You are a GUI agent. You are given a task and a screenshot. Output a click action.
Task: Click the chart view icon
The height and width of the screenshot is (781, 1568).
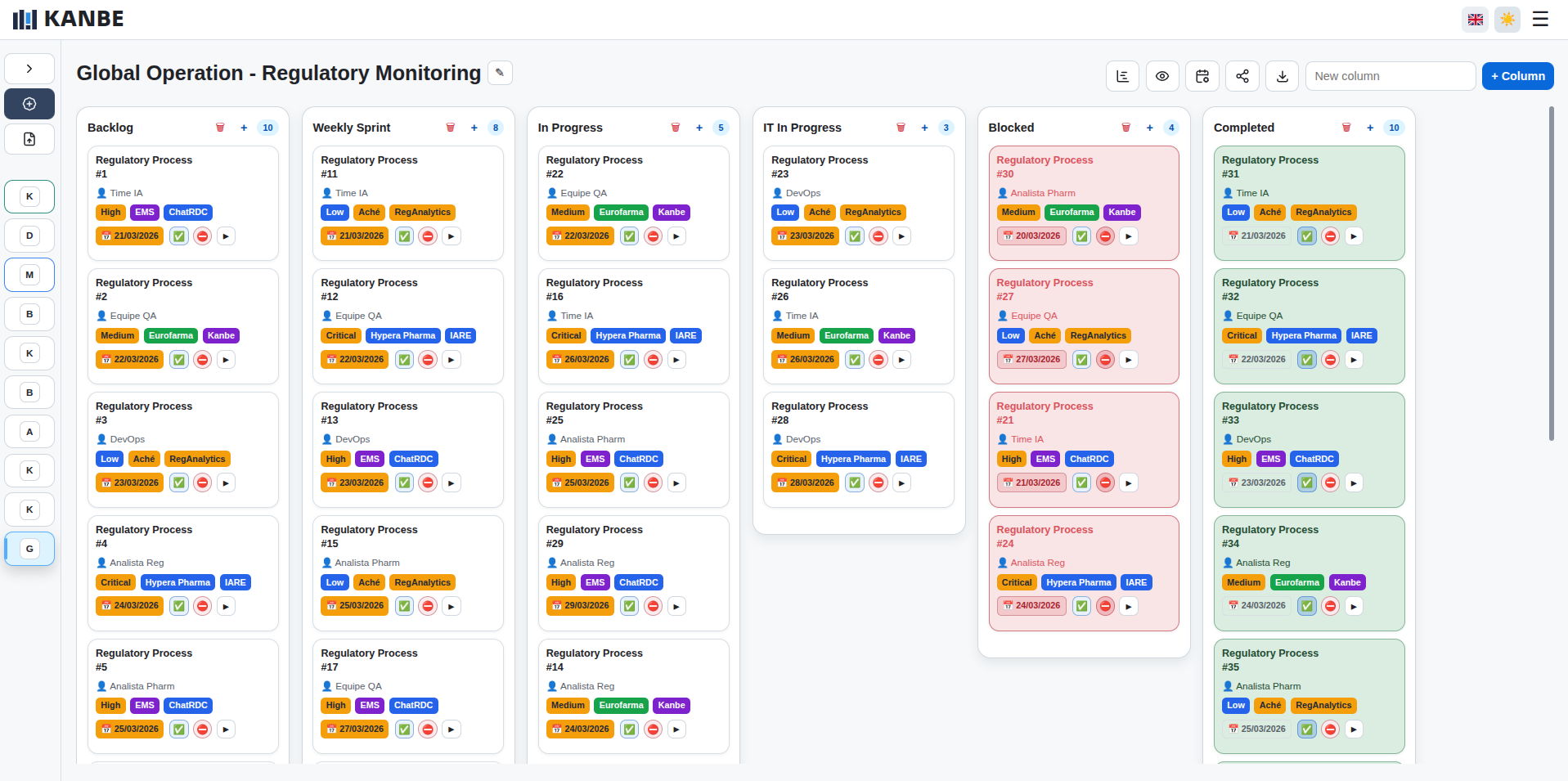(1122, 76)
